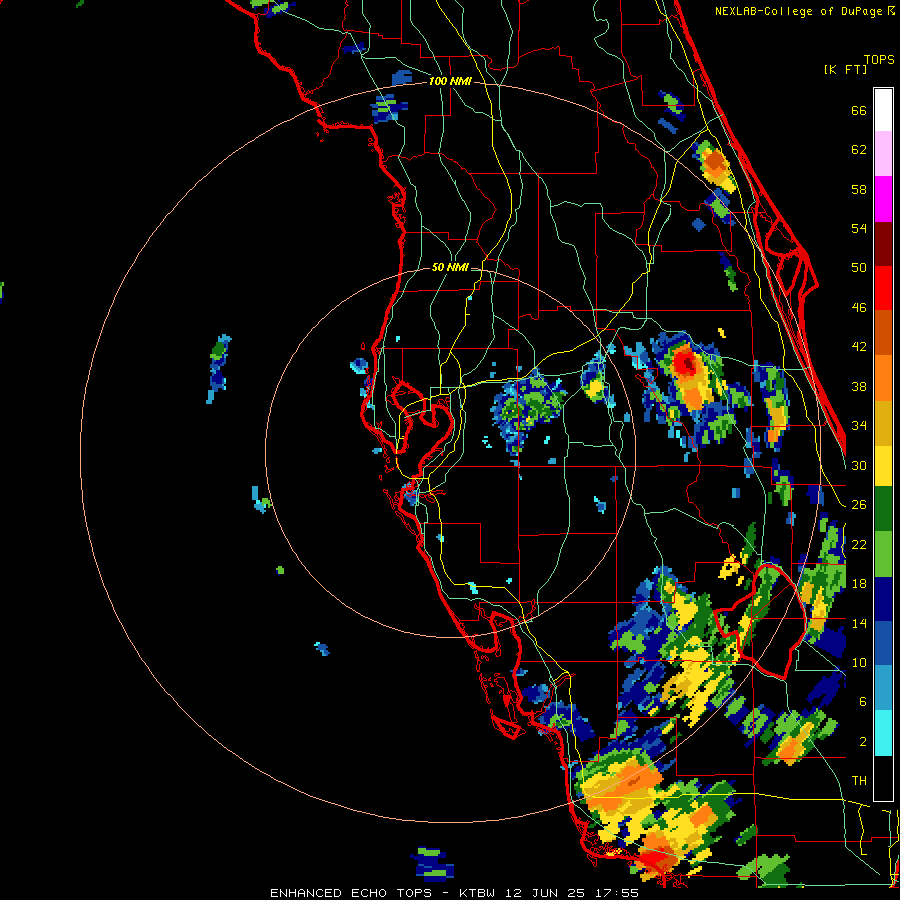Click legend value 58
This screenshot has width=900, height=900.
click(x=859, y=189)
